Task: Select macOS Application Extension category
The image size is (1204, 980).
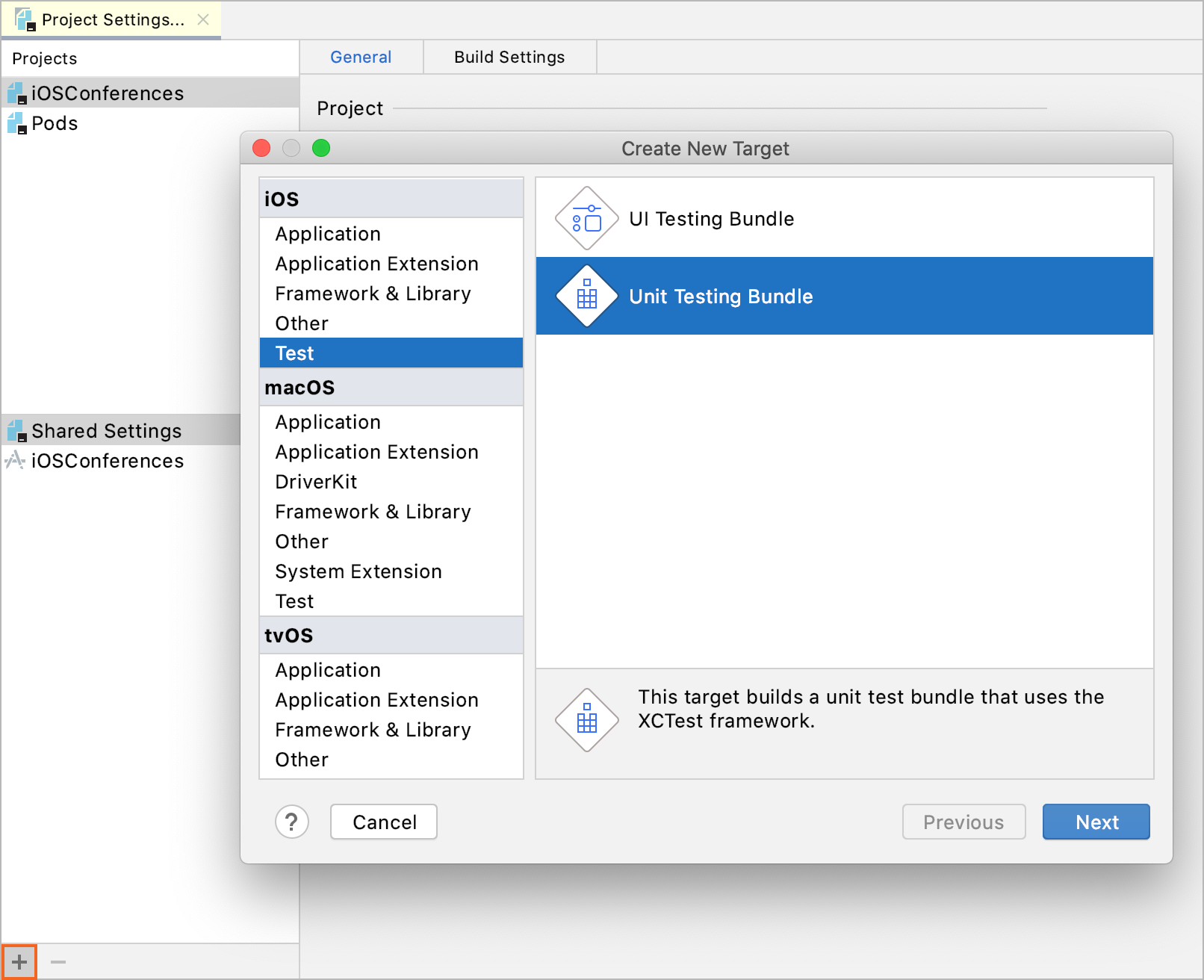Action: click(391, 452)
